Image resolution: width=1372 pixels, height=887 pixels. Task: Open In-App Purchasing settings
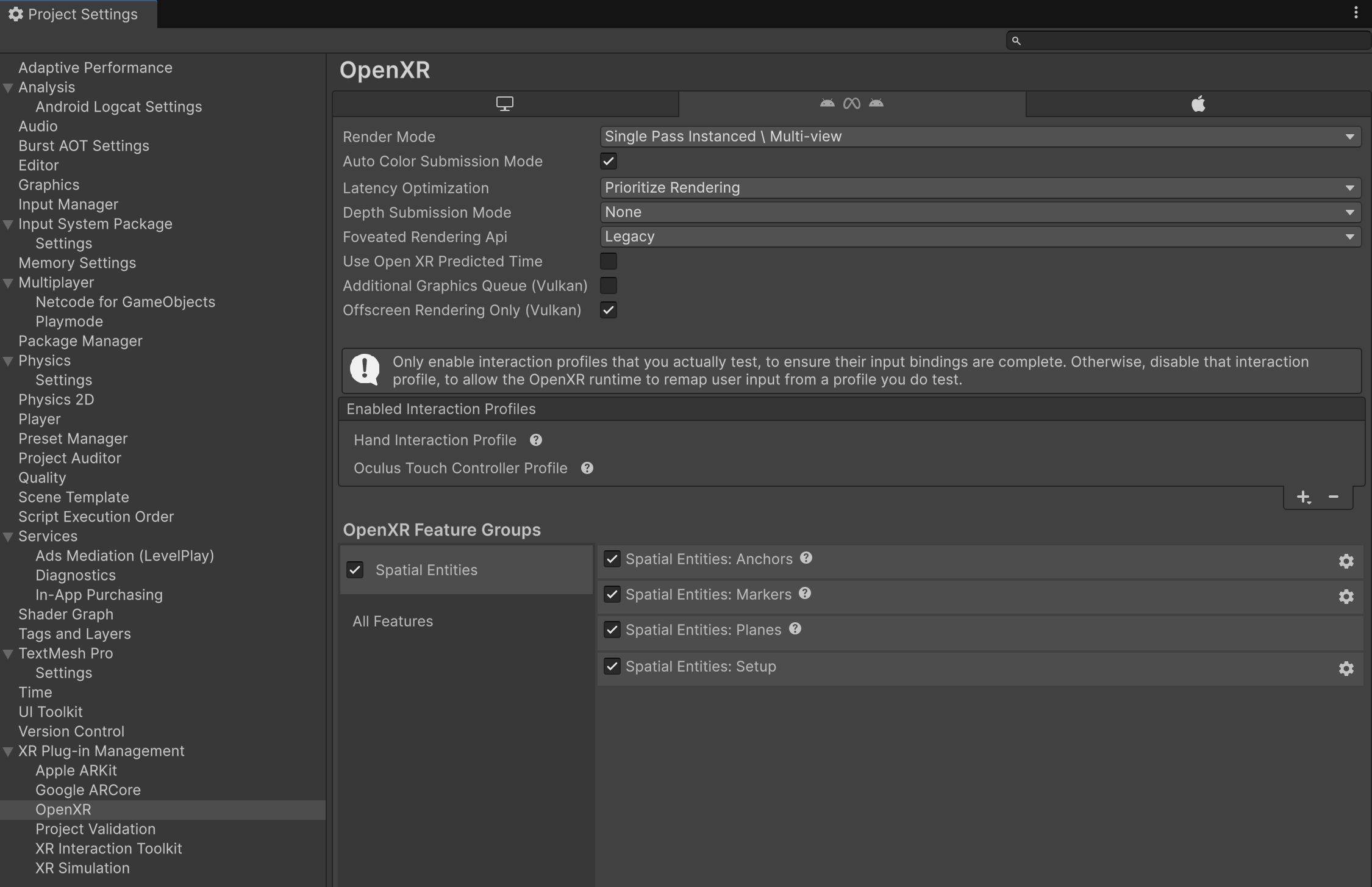[x=99, y=595]
